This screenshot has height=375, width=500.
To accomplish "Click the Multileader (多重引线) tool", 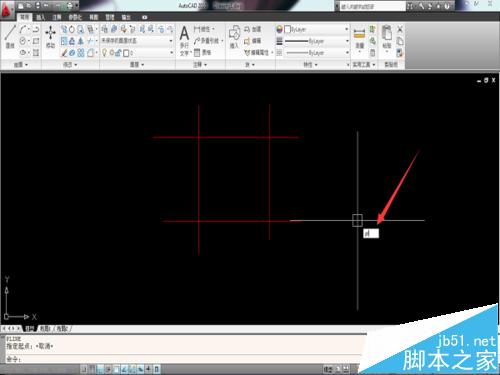I will tap(208, 41).
